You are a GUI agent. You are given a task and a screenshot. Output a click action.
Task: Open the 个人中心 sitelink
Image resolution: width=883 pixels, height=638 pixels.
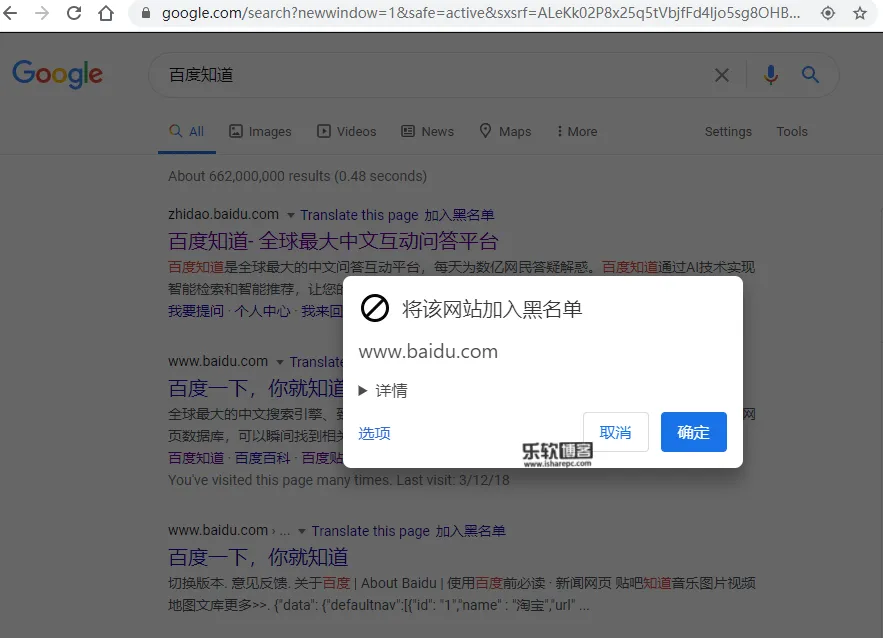(262, 311)
